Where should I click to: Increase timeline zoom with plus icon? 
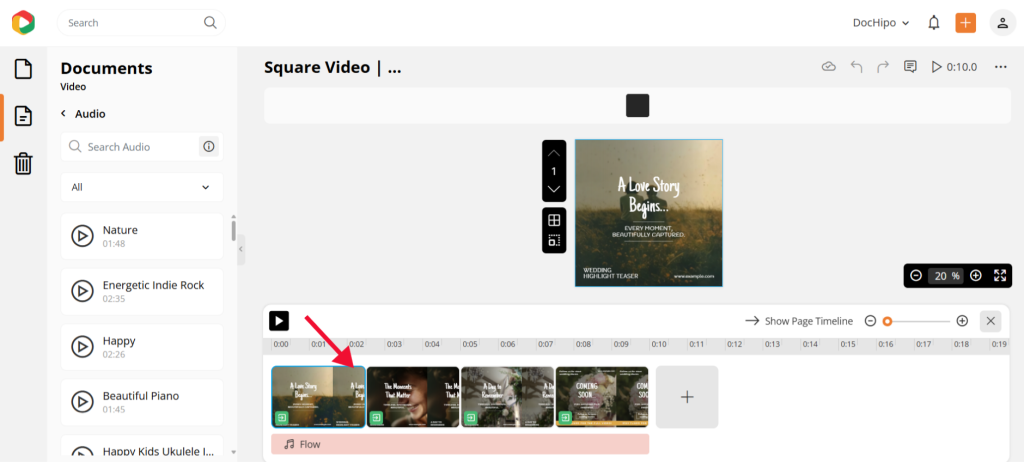tap(962, 321)
